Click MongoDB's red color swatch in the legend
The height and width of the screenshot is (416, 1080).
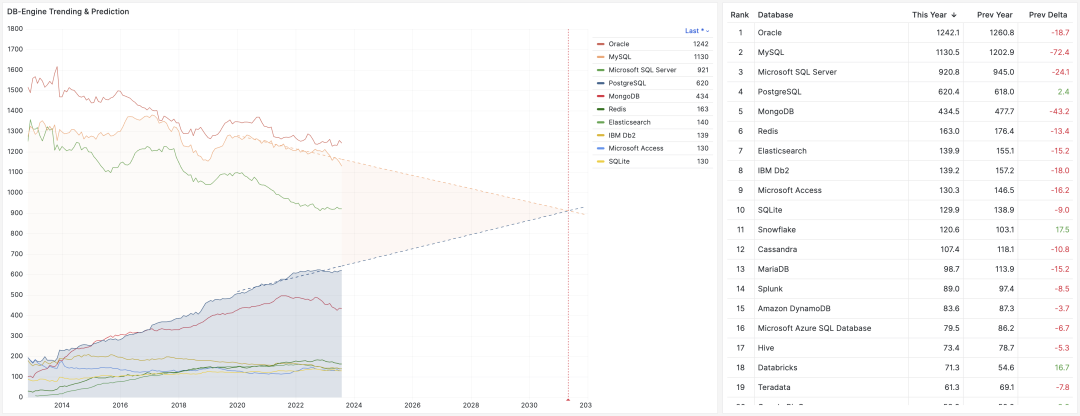pos(600,96)
